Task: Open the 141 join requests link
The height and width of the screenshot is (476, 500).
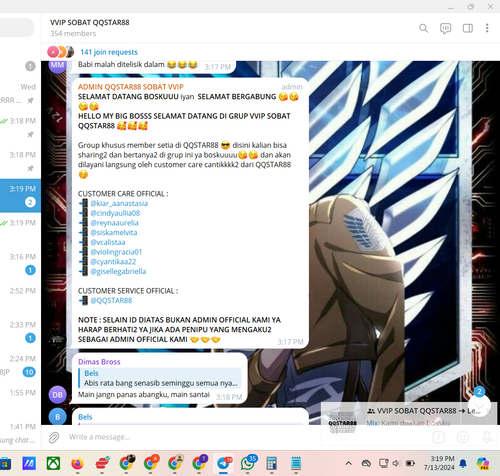Action: pos(109,52)
